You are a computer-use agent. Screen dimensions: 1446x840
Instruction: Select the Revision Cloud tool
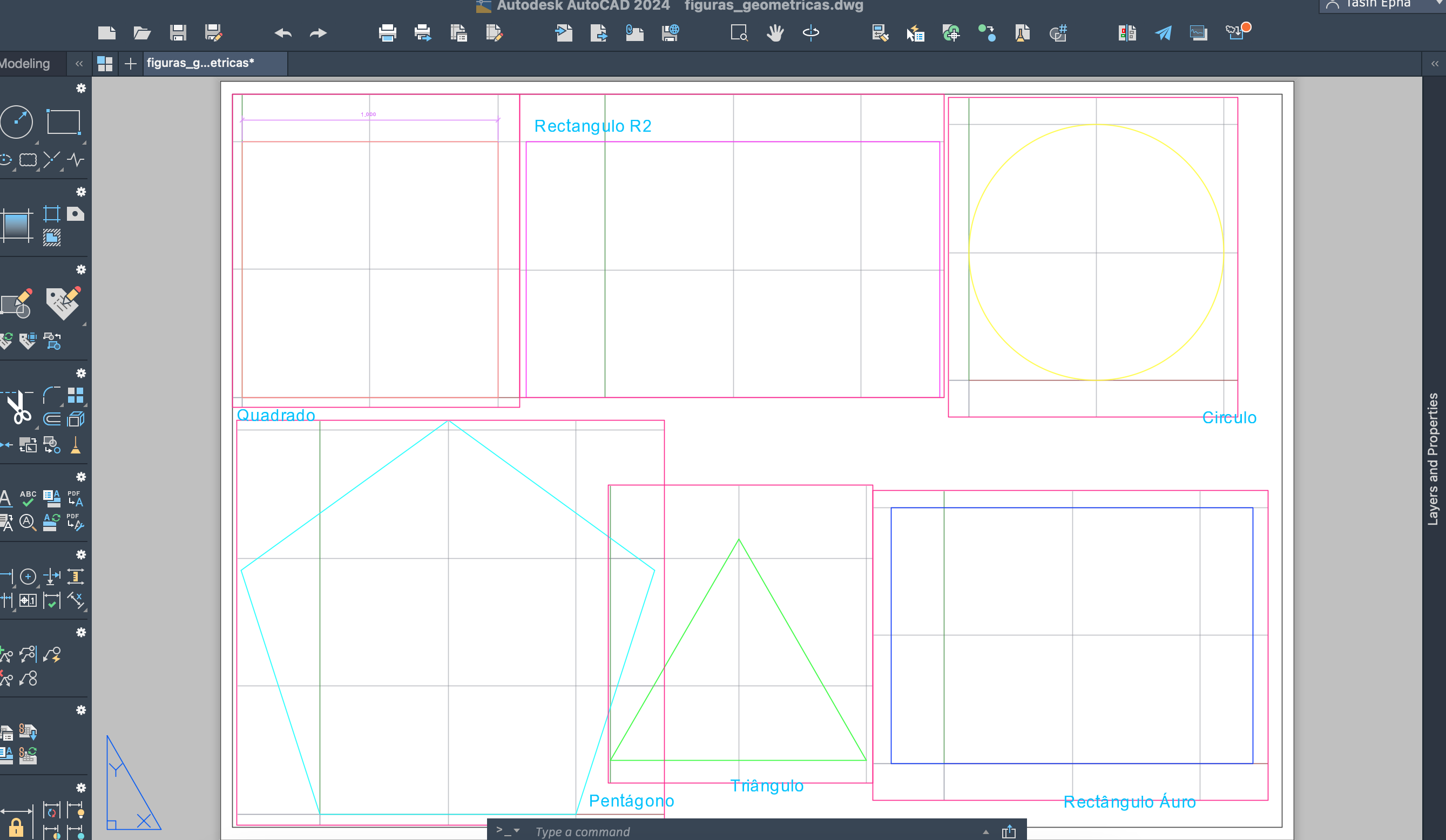tap(28, 159)
